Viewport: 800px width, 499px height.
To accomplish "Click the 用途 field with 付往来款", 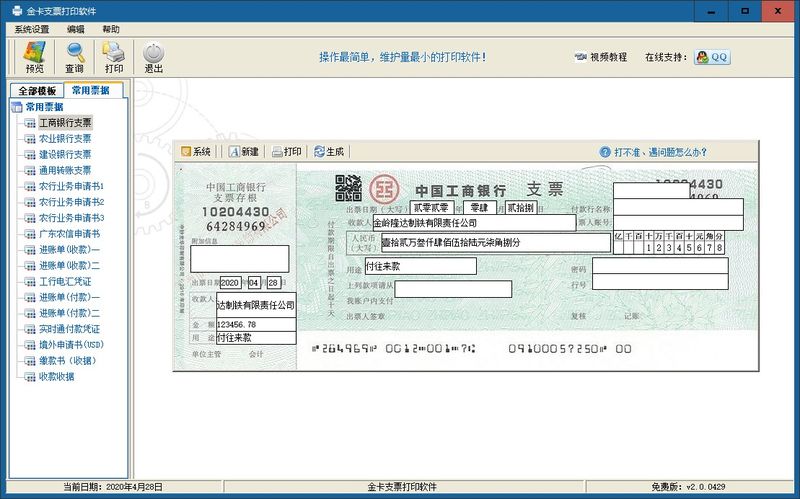I will pos(420,266).
